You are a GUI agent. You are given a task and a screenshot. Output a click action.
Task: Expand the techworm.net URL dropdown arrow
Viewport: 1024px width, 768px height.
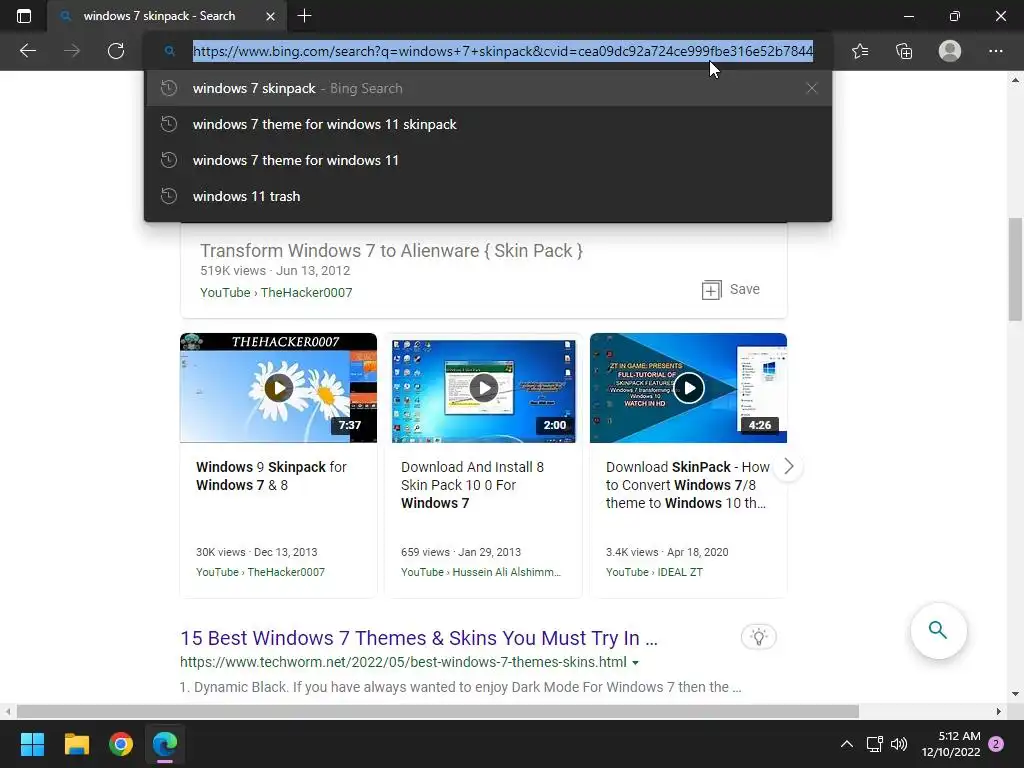pos(635,663)
